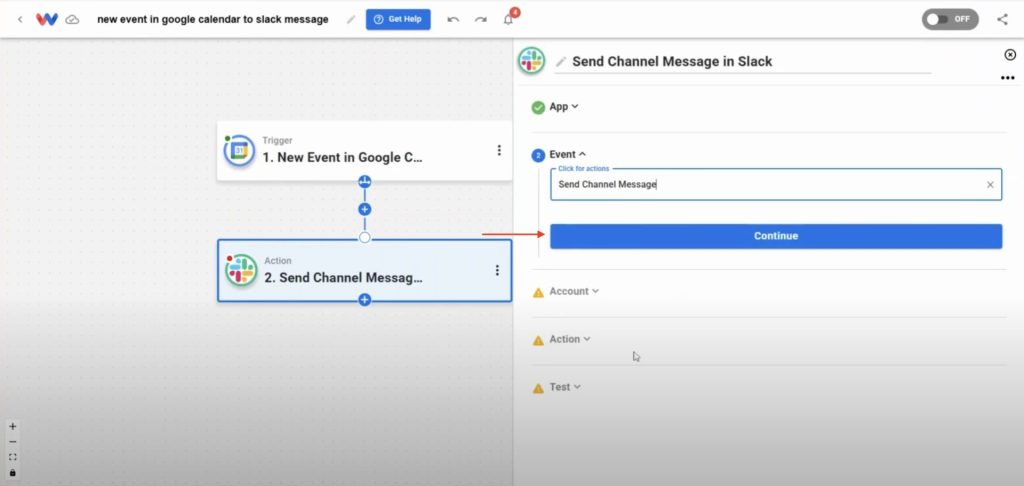Check the cloud save status icon
The width and height of the screenshot is (1024, 486).
(x=73, y=20)
